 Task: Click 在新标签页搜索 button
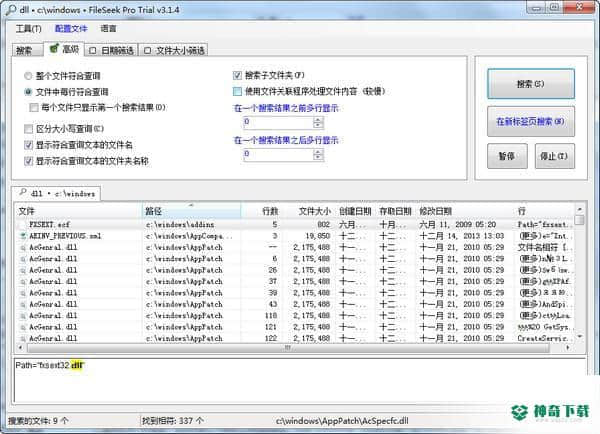(531, 122)
